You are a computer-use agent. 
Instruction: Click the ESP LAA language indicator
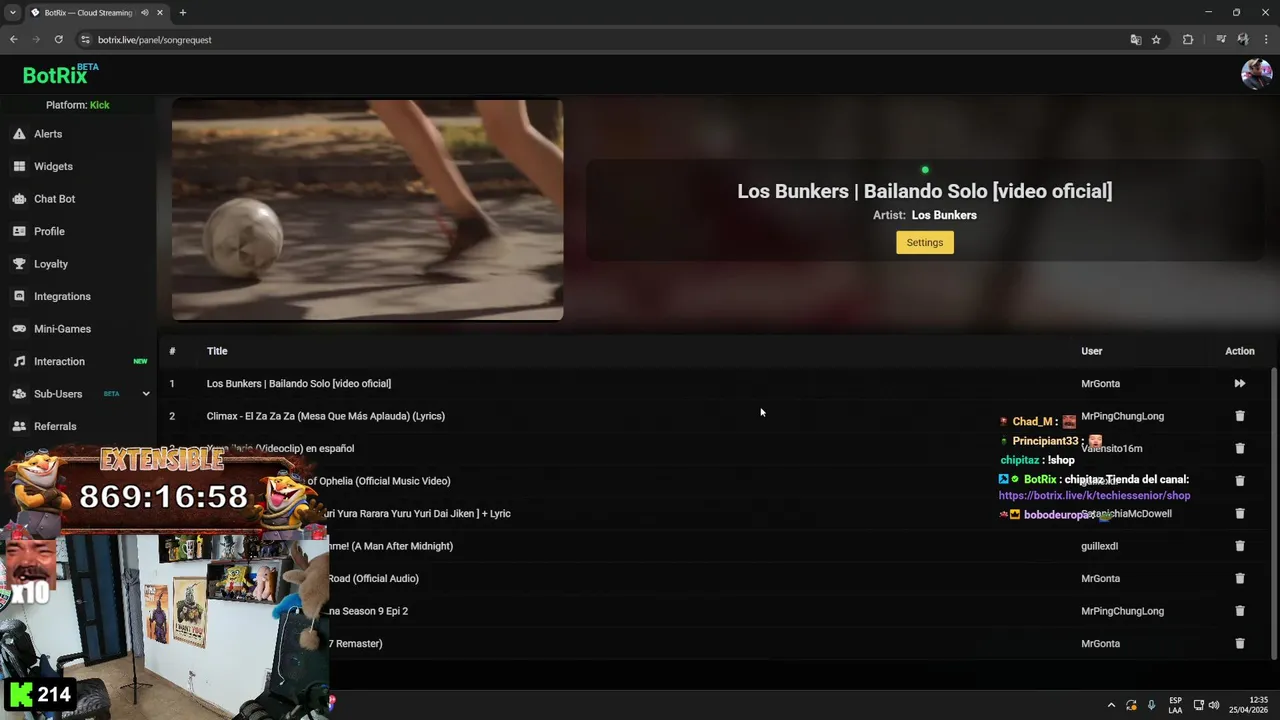[1175, 705]
